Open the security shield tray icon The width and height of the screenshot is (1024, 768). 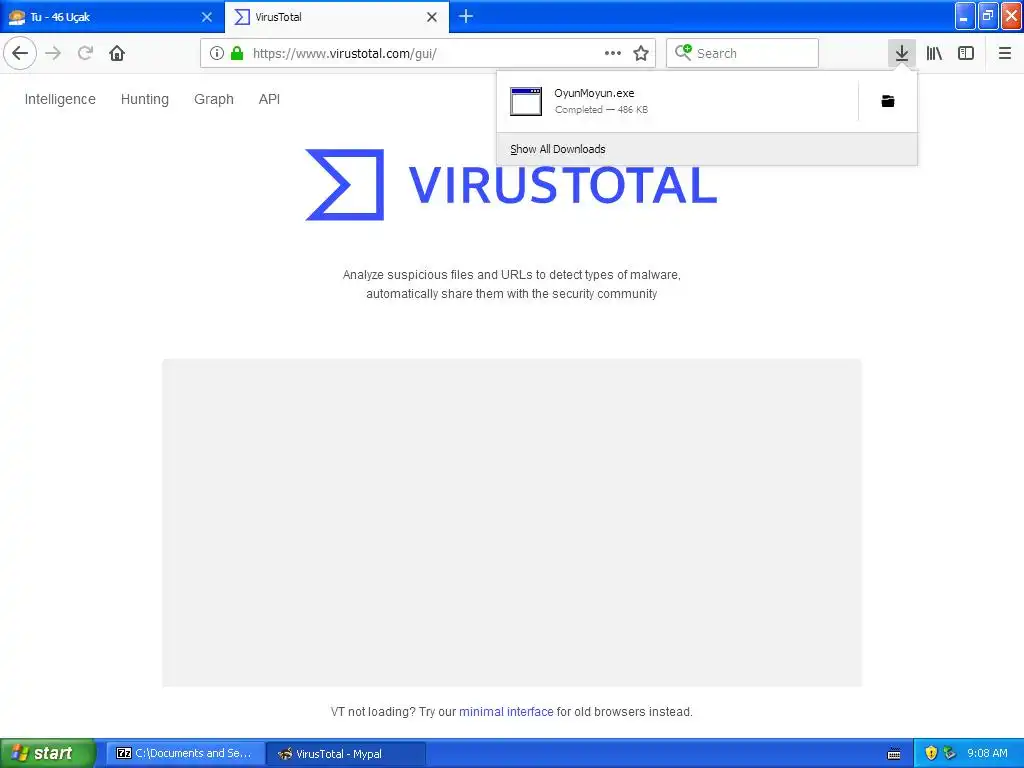(931, 753)
